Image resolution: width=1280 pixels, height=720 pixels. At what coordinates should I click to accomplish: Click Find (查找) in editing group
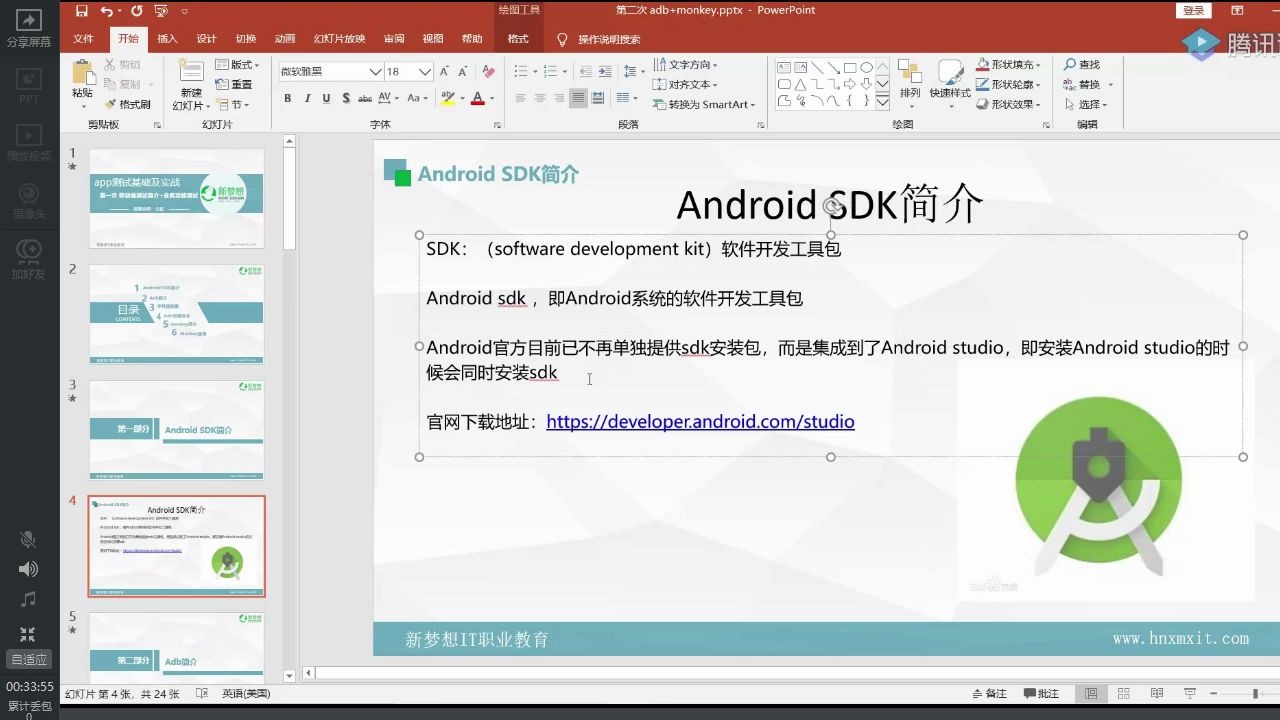[x=1082, y=65]
